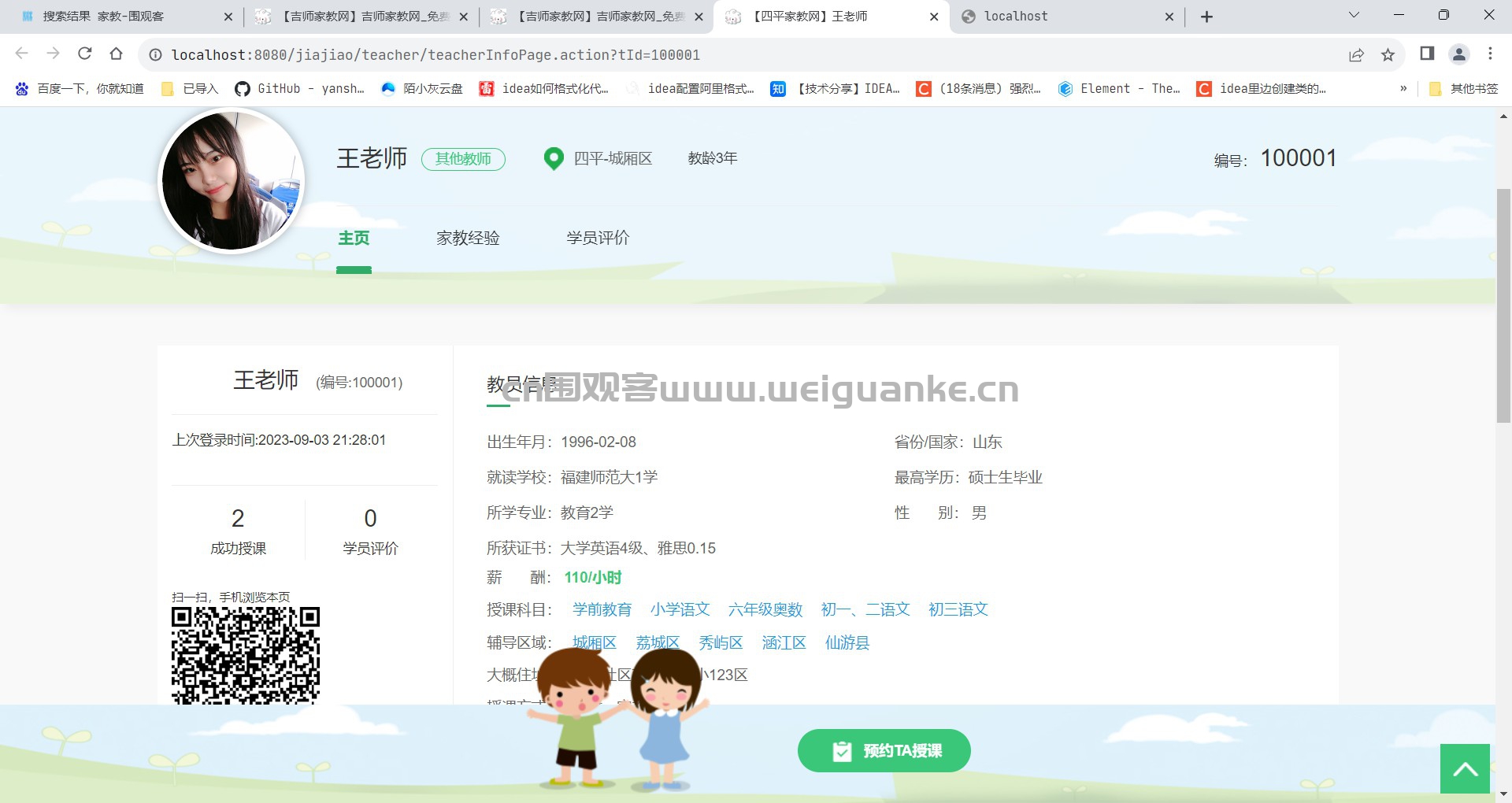The image size is (1512, 803).
Task: Open idea配置阿里格式 bookmark
Action: pos(691,88)
